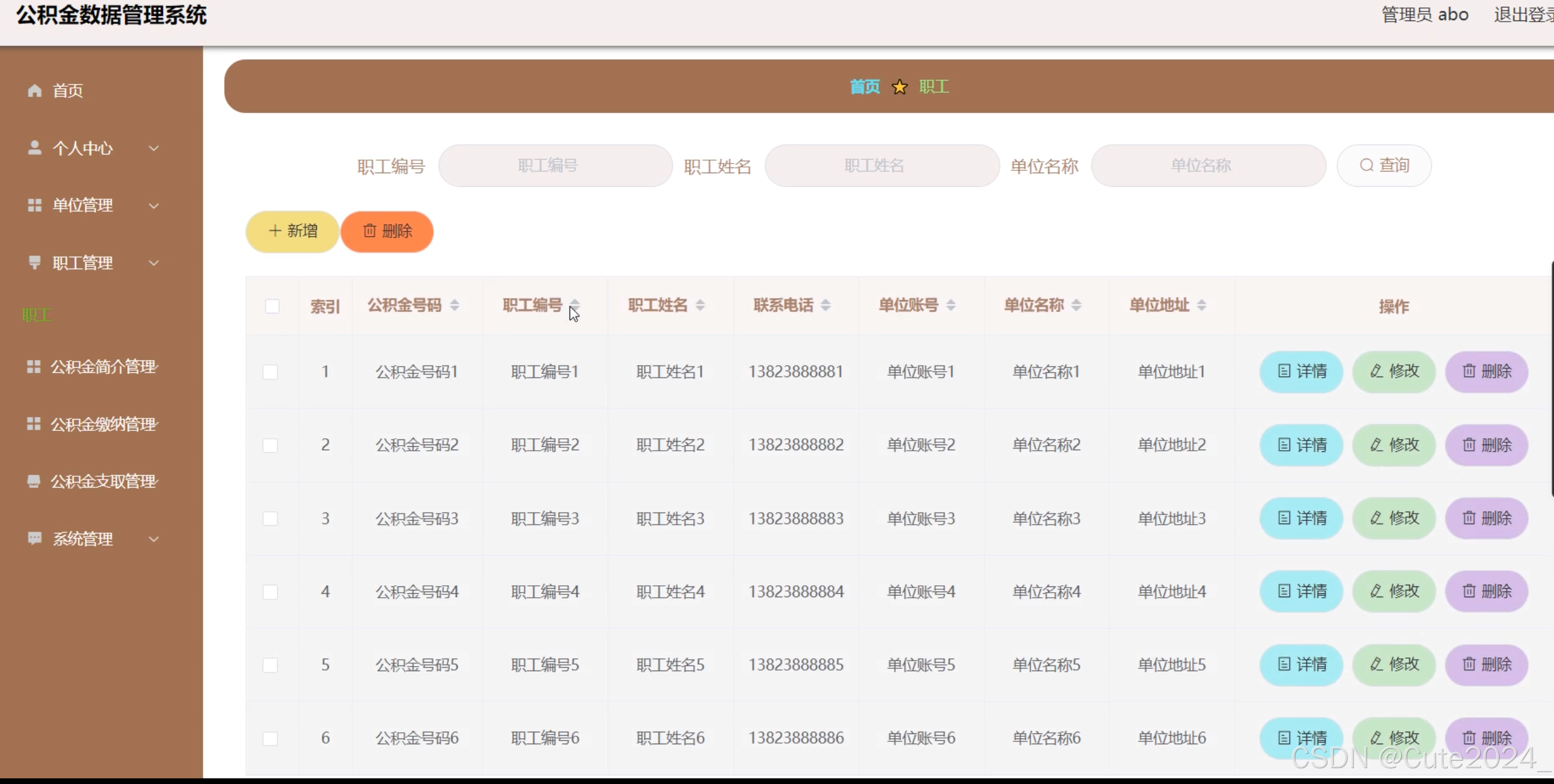The height and width of the screenshot is (784, 1554).
Task: Click the sort arrows on 公积金号码 column
Action: [x=455, y=305]
